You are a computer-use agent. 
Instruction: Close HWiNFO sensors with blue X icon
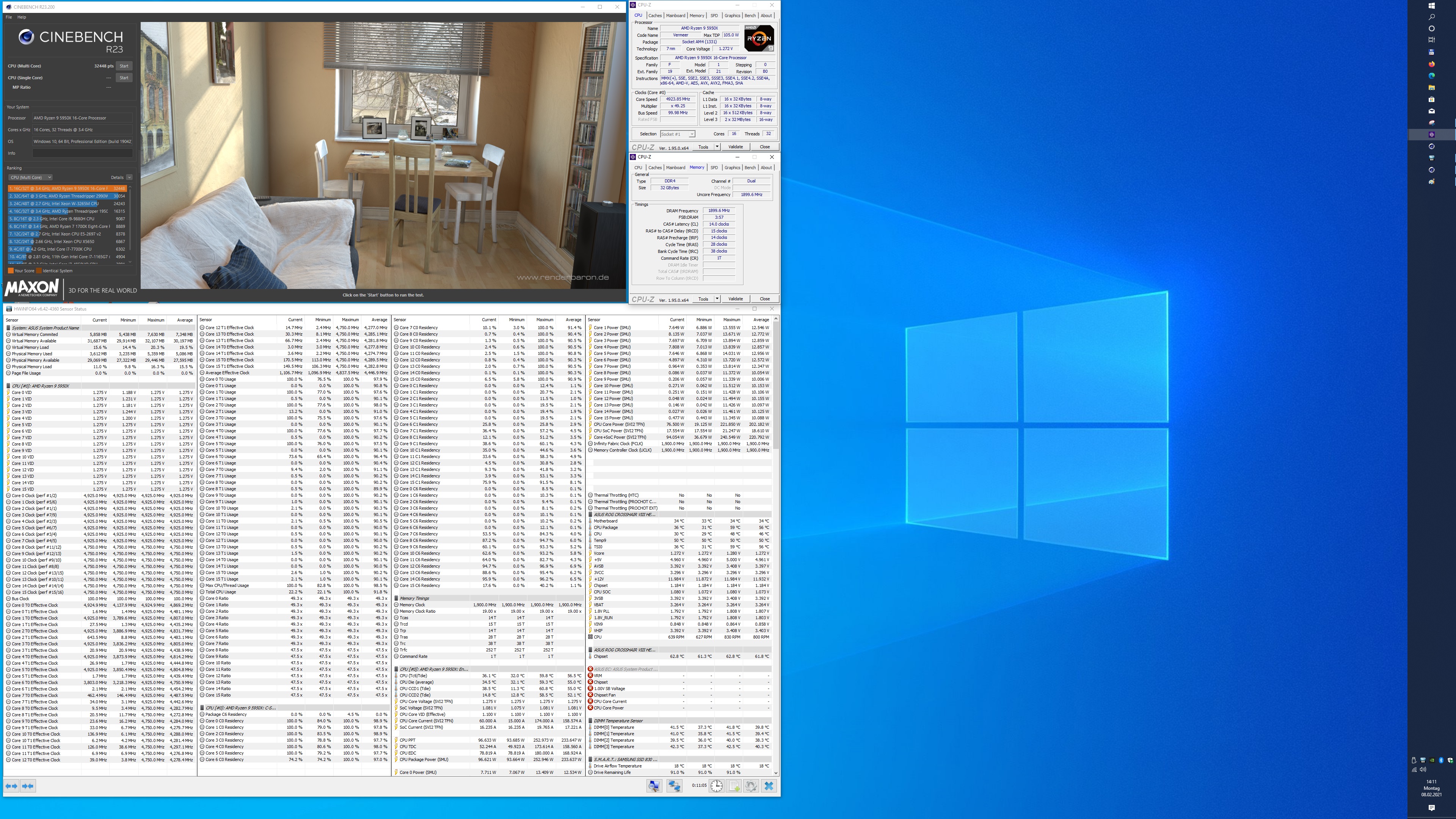pyautogui.click(x=769, y=786)
